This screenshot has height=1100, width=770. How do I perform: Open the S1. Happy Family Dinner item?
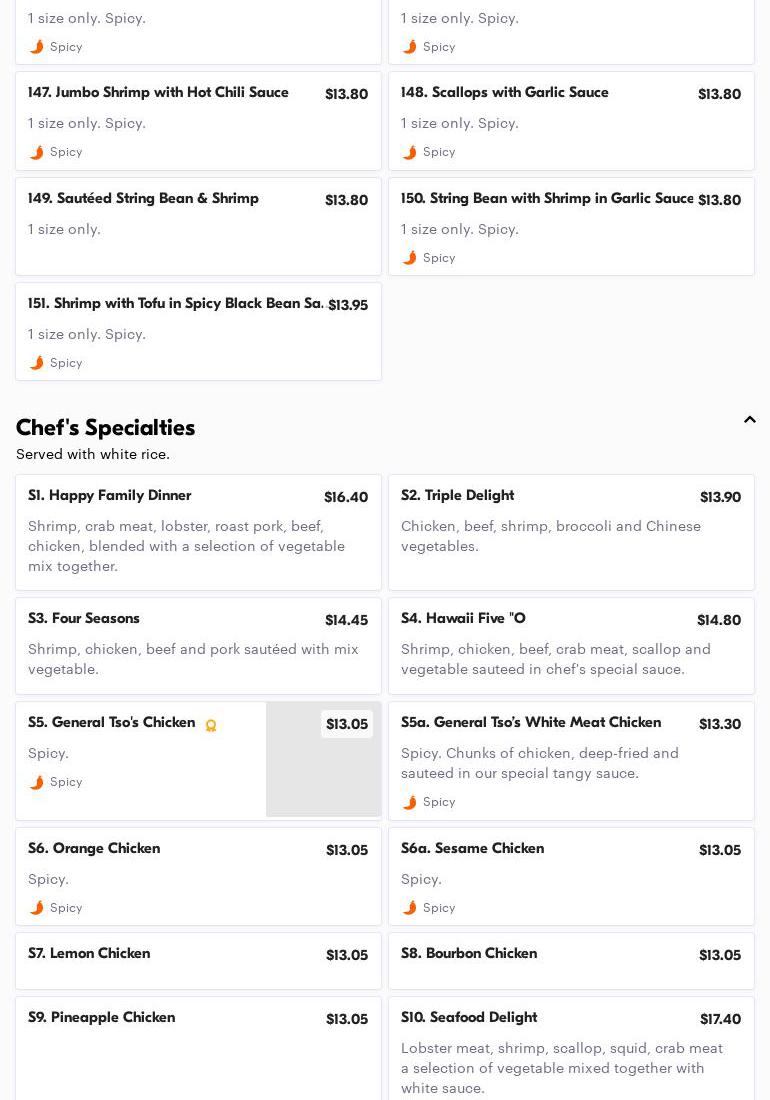[198, 532]
